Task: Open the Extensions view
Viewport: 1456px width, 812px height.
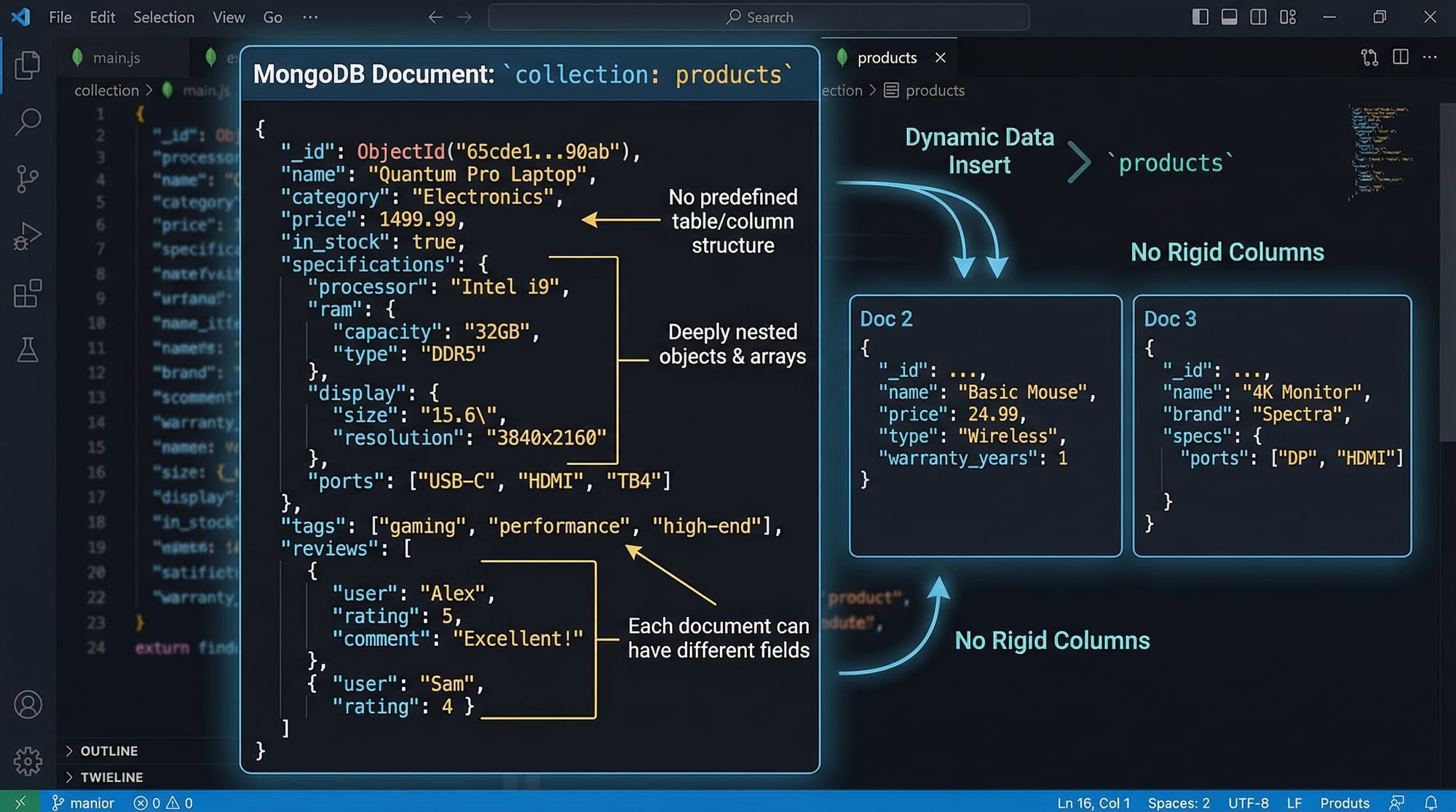Action: (x=28, y=293)
